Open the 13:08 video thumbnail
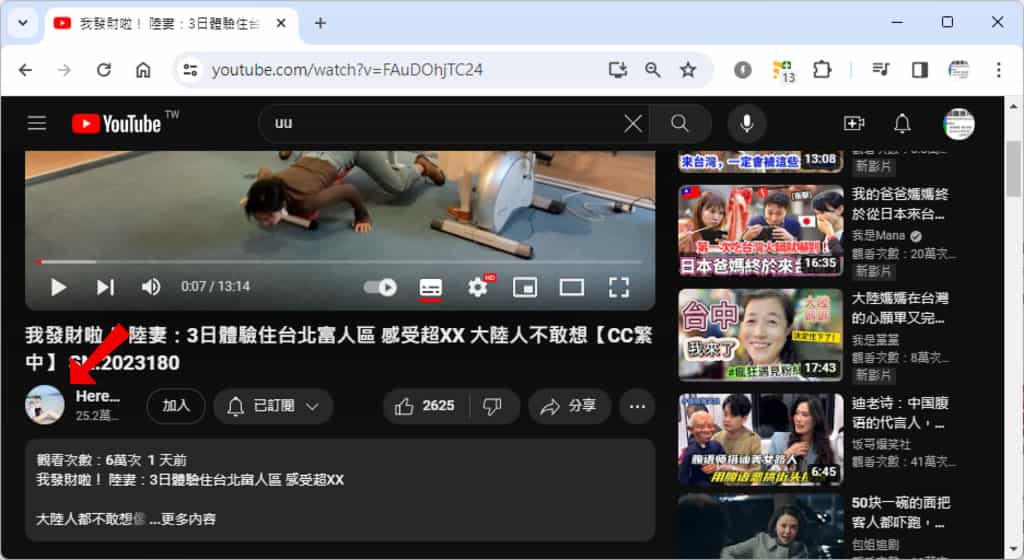The height and width of the screenshot is (560, 1024). pos(760,161)
